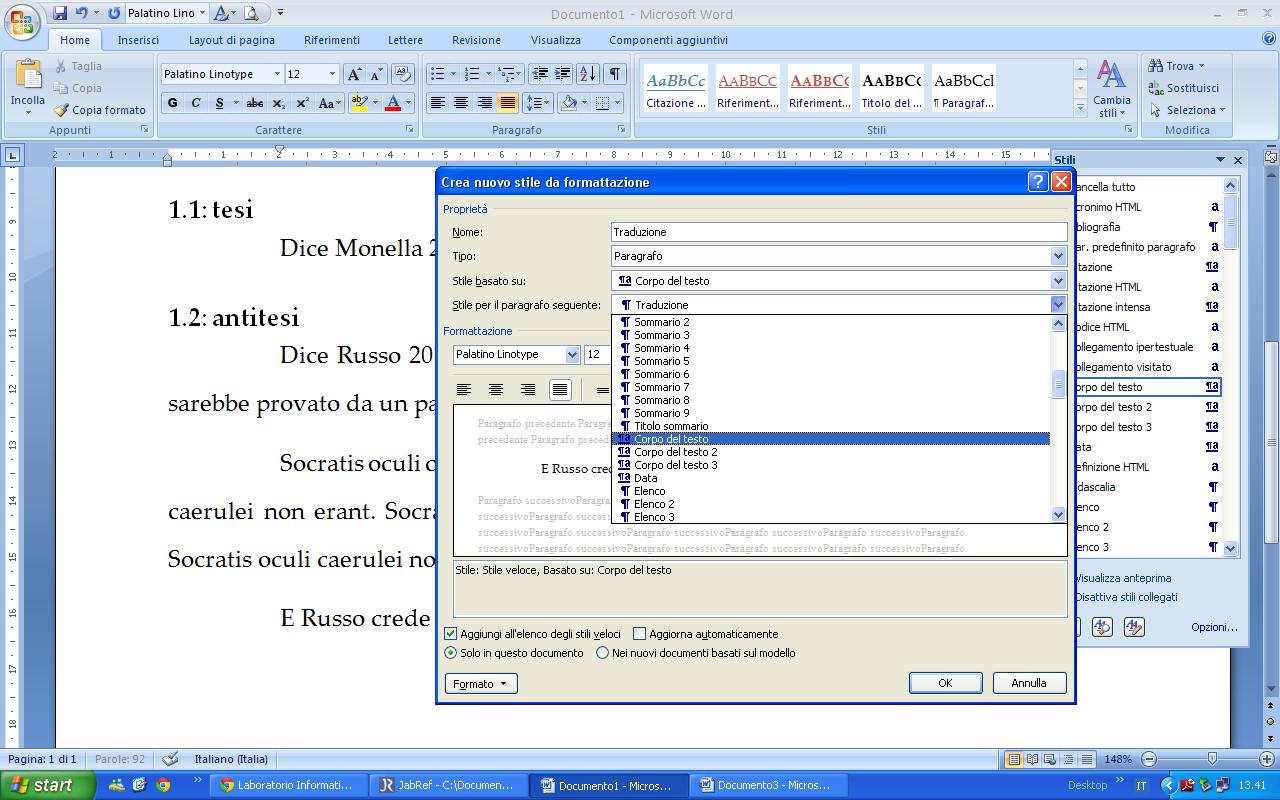Center text in ribbon

(x=461, y=103)
